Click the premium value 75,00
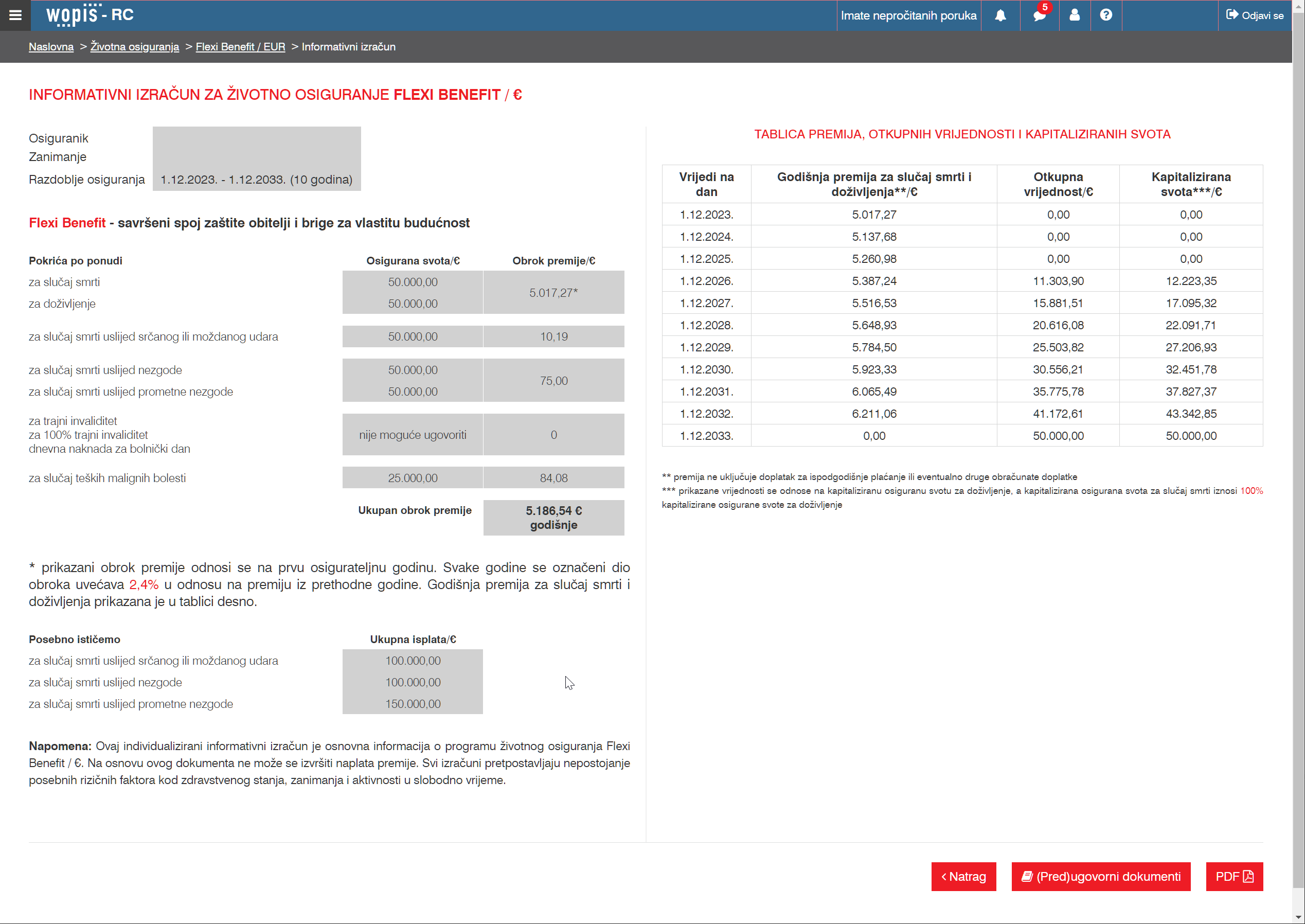This screenshot has height=924, width=1305. pyautogui.click(x=553, y=381)
